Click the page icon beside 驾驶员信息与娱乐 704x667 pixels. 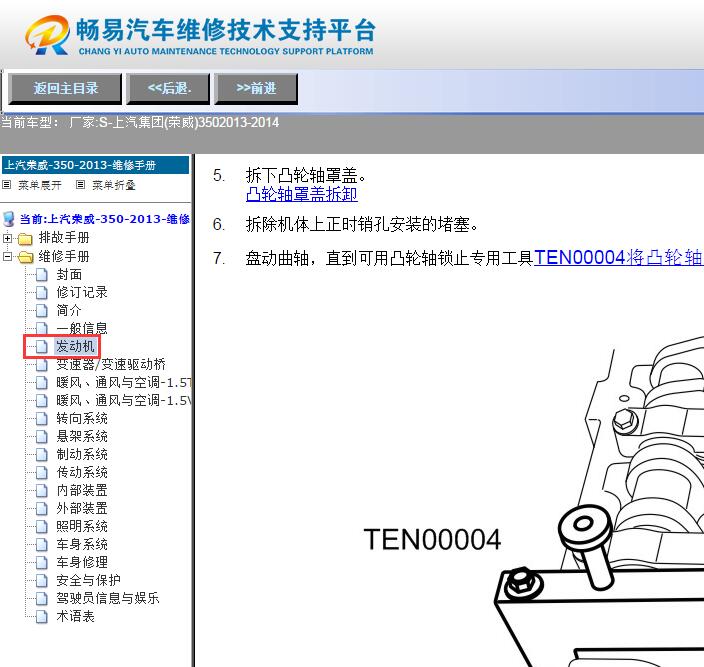[x=41, y=598]
